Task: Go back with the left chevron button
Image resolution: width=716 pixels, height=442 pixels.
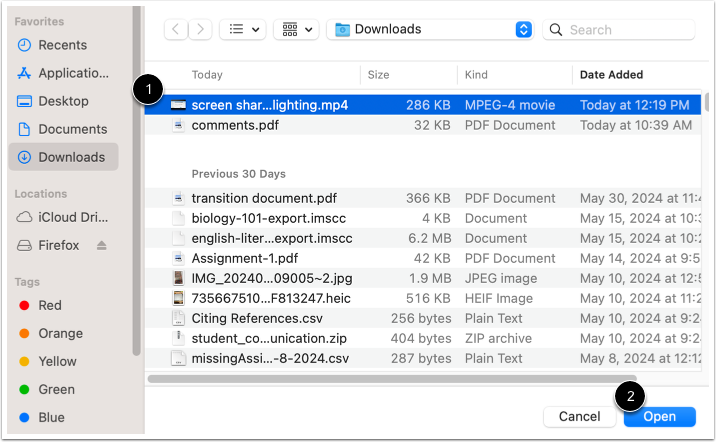Action: (176, 30)
